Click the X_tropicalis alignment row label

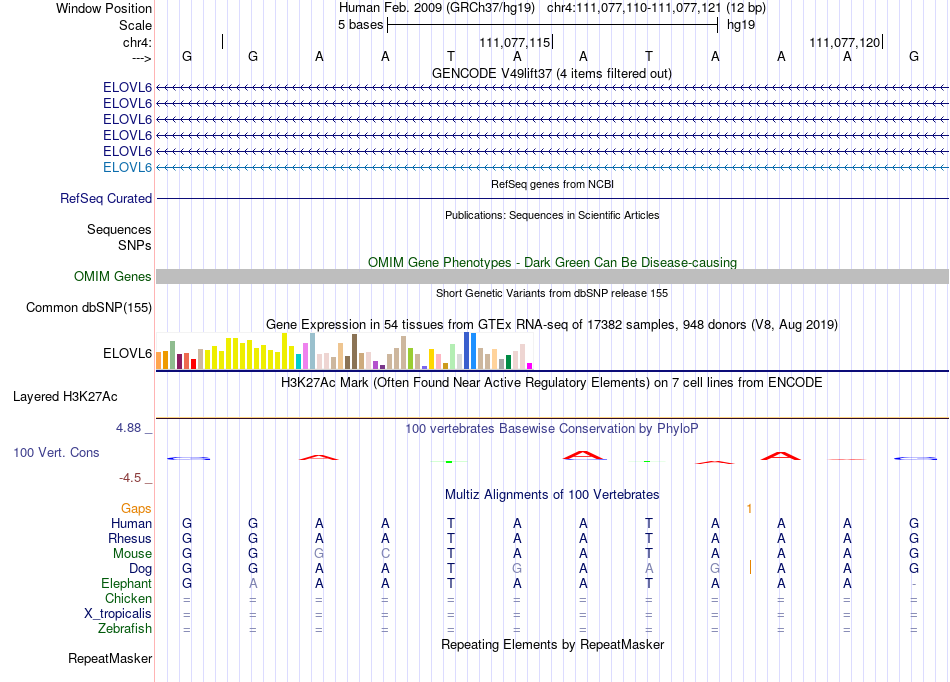(x=118, y=614)
